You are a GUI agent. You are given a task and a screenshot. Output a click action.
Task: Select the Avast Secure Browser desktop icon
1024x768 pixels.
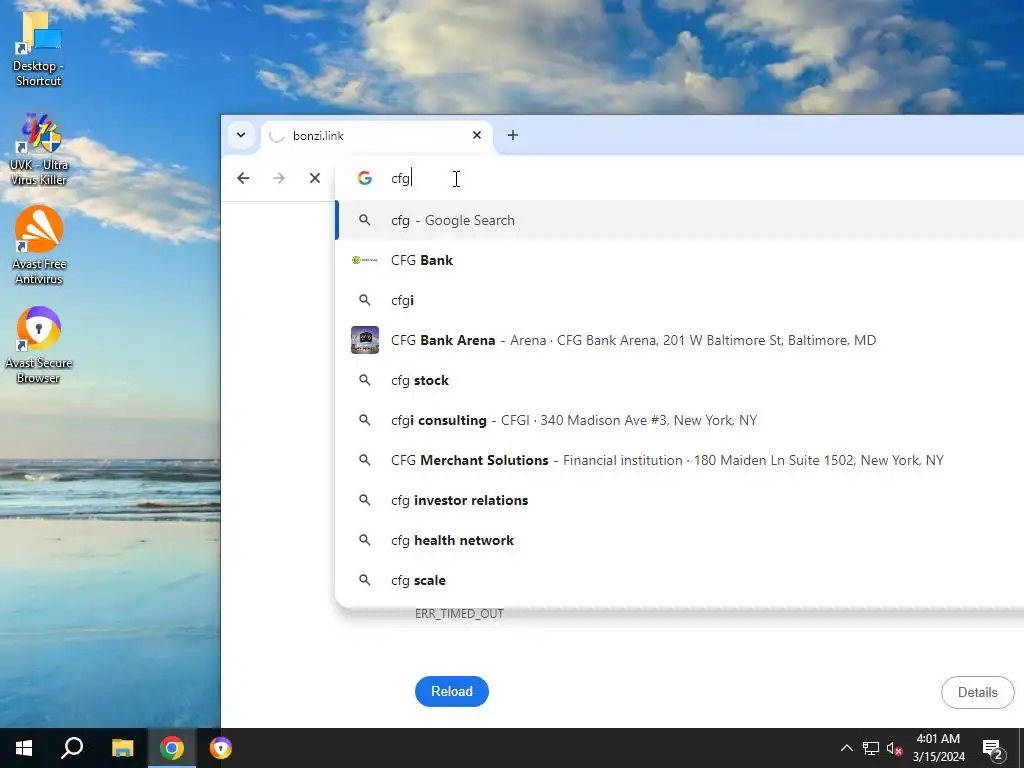click(39, 345)
